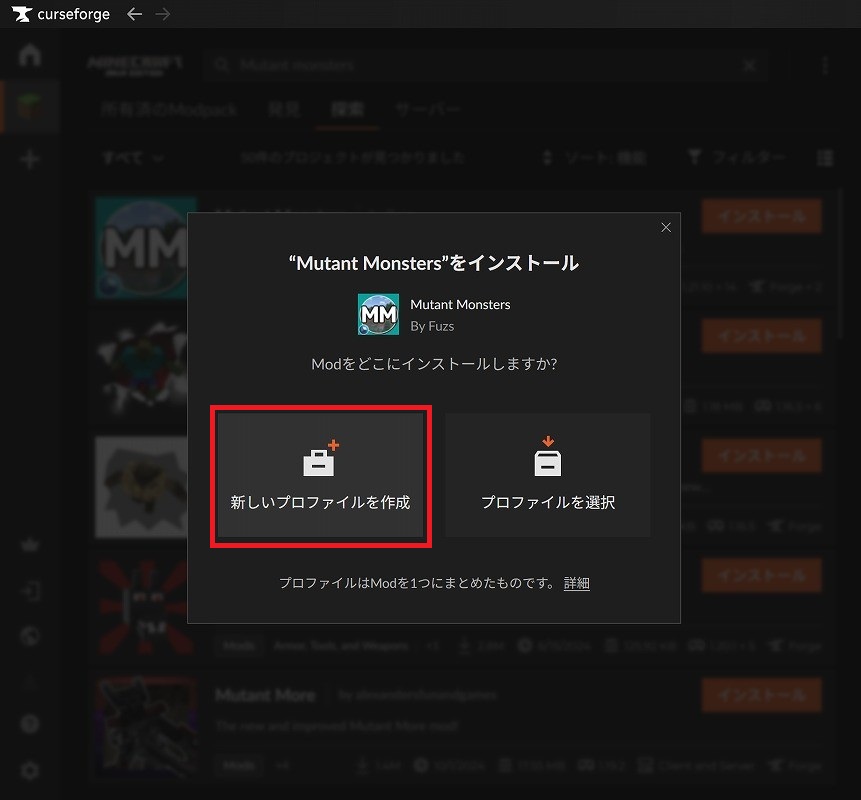
Task: Expand the フィルター filter options
Action: coord(737,158)
